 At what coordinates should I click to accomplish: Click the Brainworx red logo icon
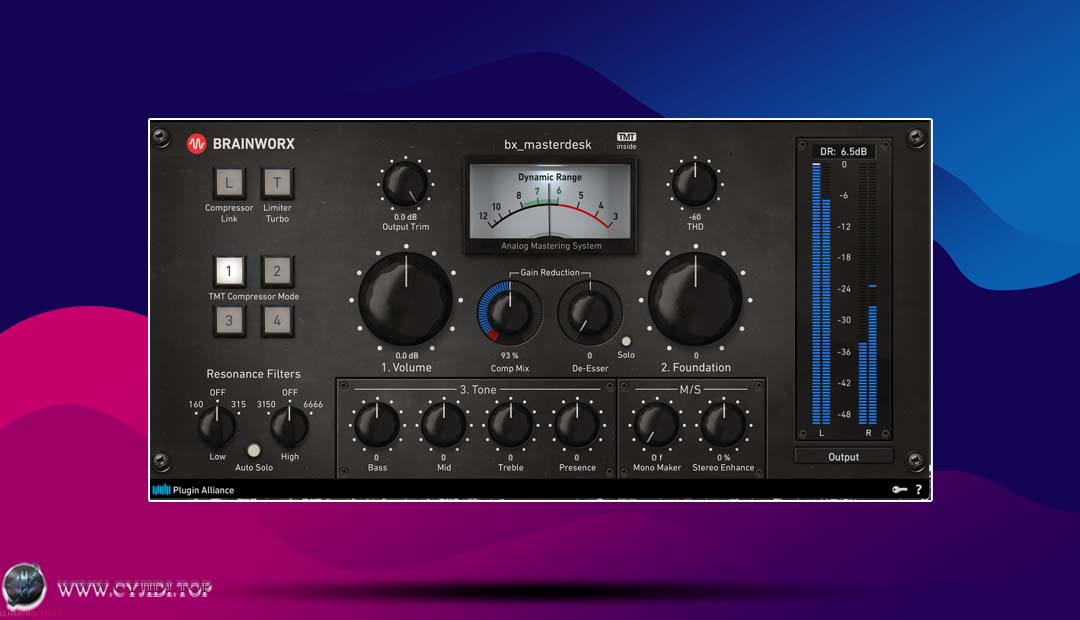click(196, 144)
